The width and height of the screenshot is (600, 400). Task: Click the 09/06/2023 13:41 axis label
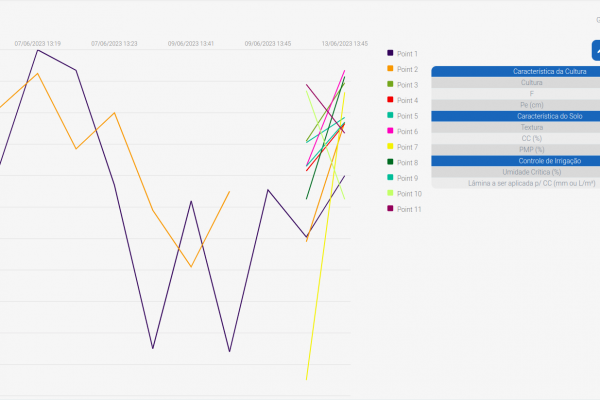tap(191, 44)
